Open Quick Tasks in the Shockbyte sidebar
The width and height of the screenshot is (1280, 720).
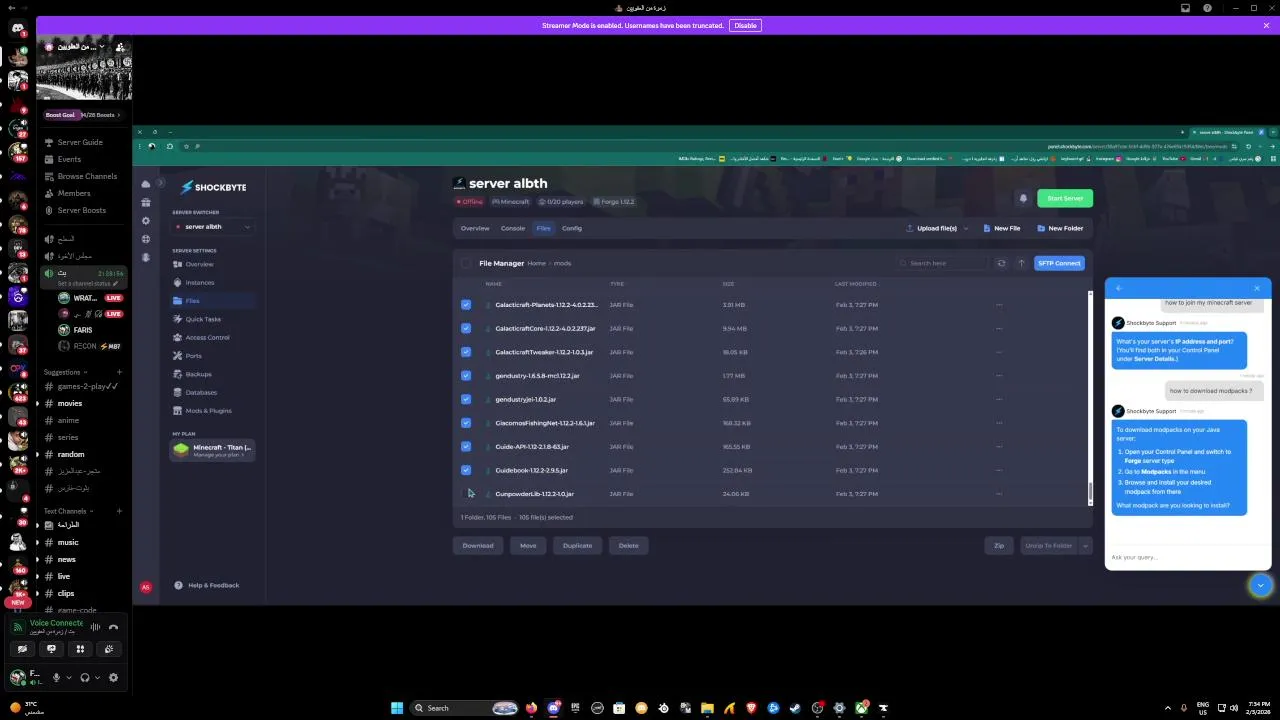pyautogui.click(x=211, y=319)
